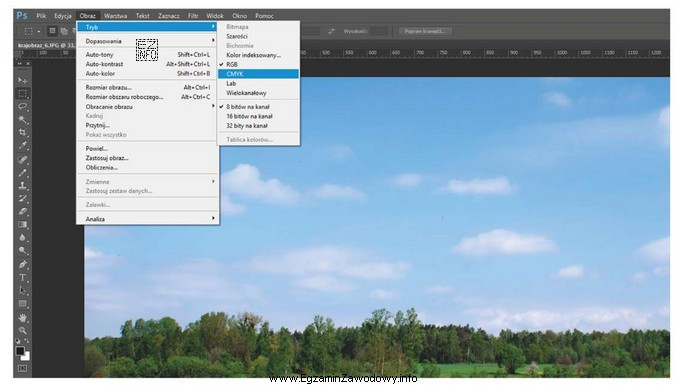Select the Path Selection tool

[x=23, y=291]
